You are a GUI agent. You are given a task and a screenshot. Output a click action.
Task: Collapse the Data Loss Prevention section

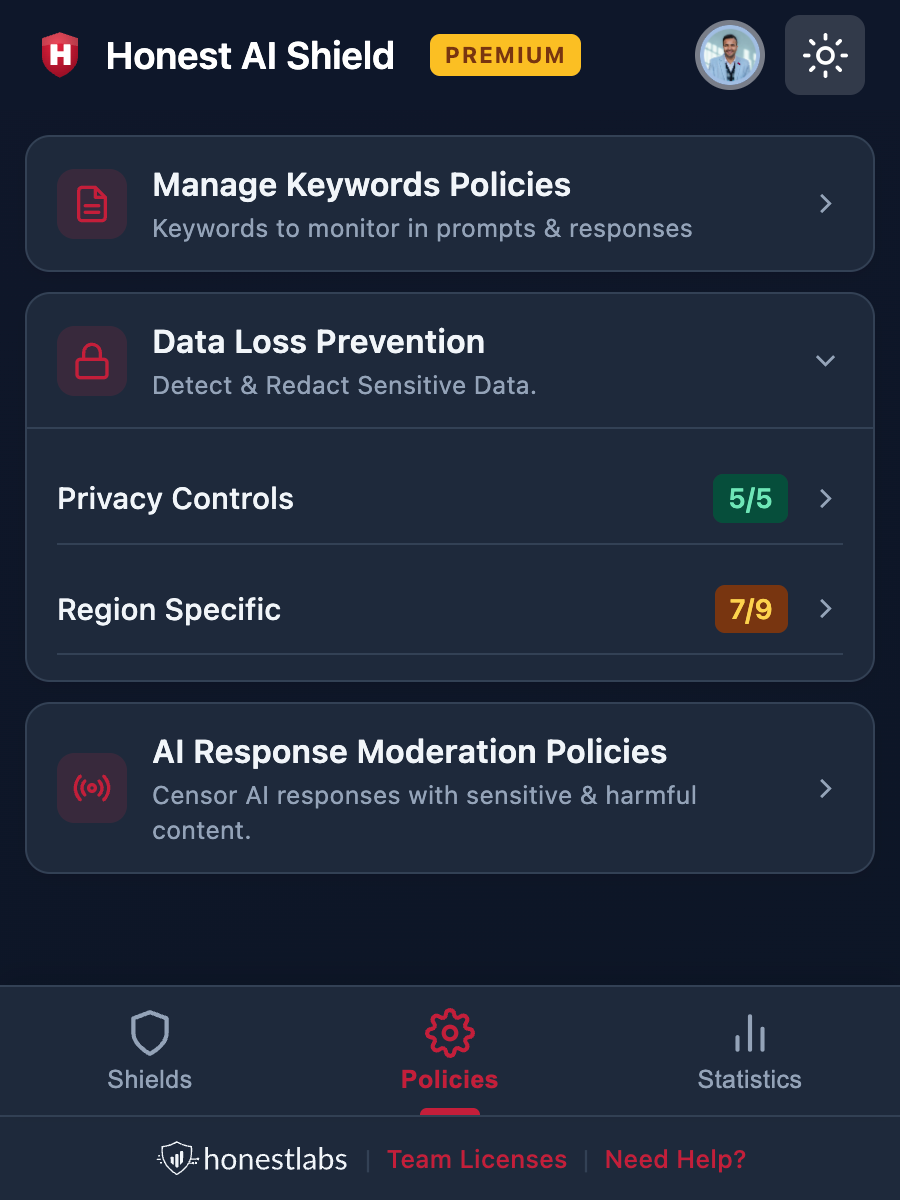(x=825, y=360)
